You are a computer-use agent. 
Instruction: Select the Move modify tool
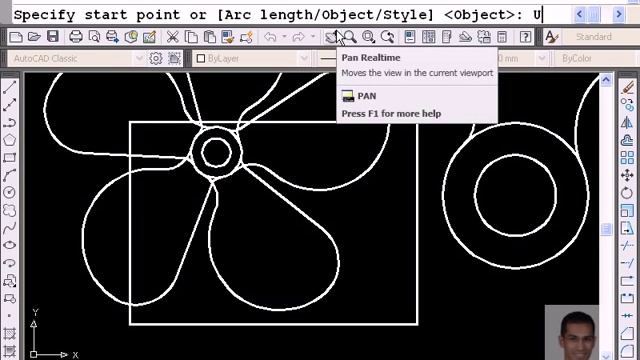(627, 175)
